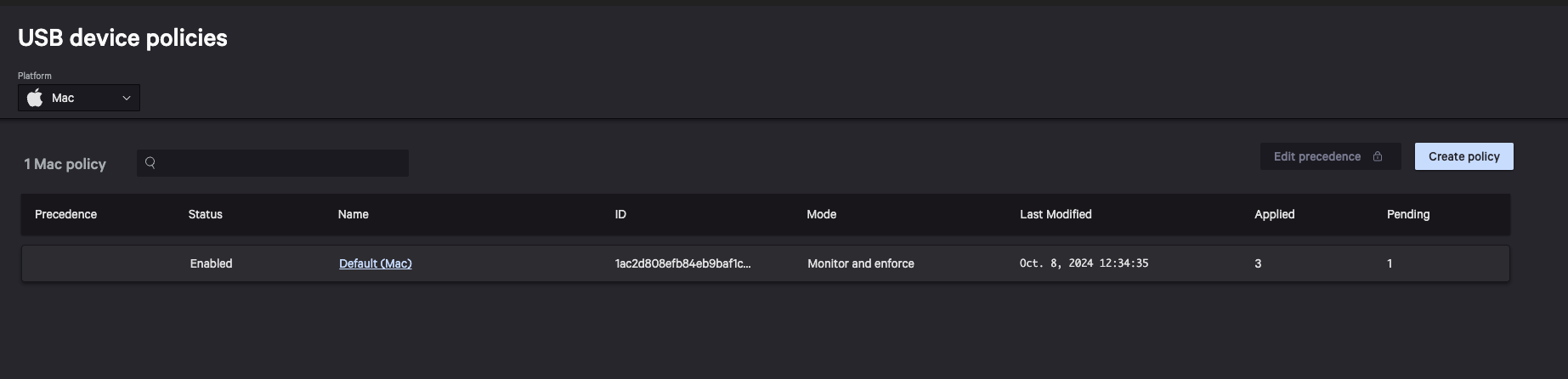Focus the policy search input field
The image size is (1568, 379).
click(x=280, y=163)
